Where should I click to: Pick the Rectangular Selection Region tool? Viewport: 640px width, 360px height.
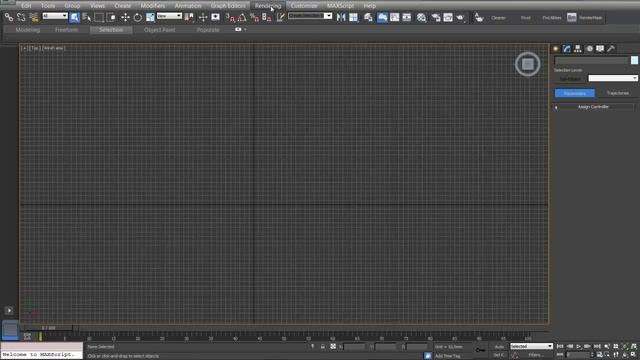[99, 17]
